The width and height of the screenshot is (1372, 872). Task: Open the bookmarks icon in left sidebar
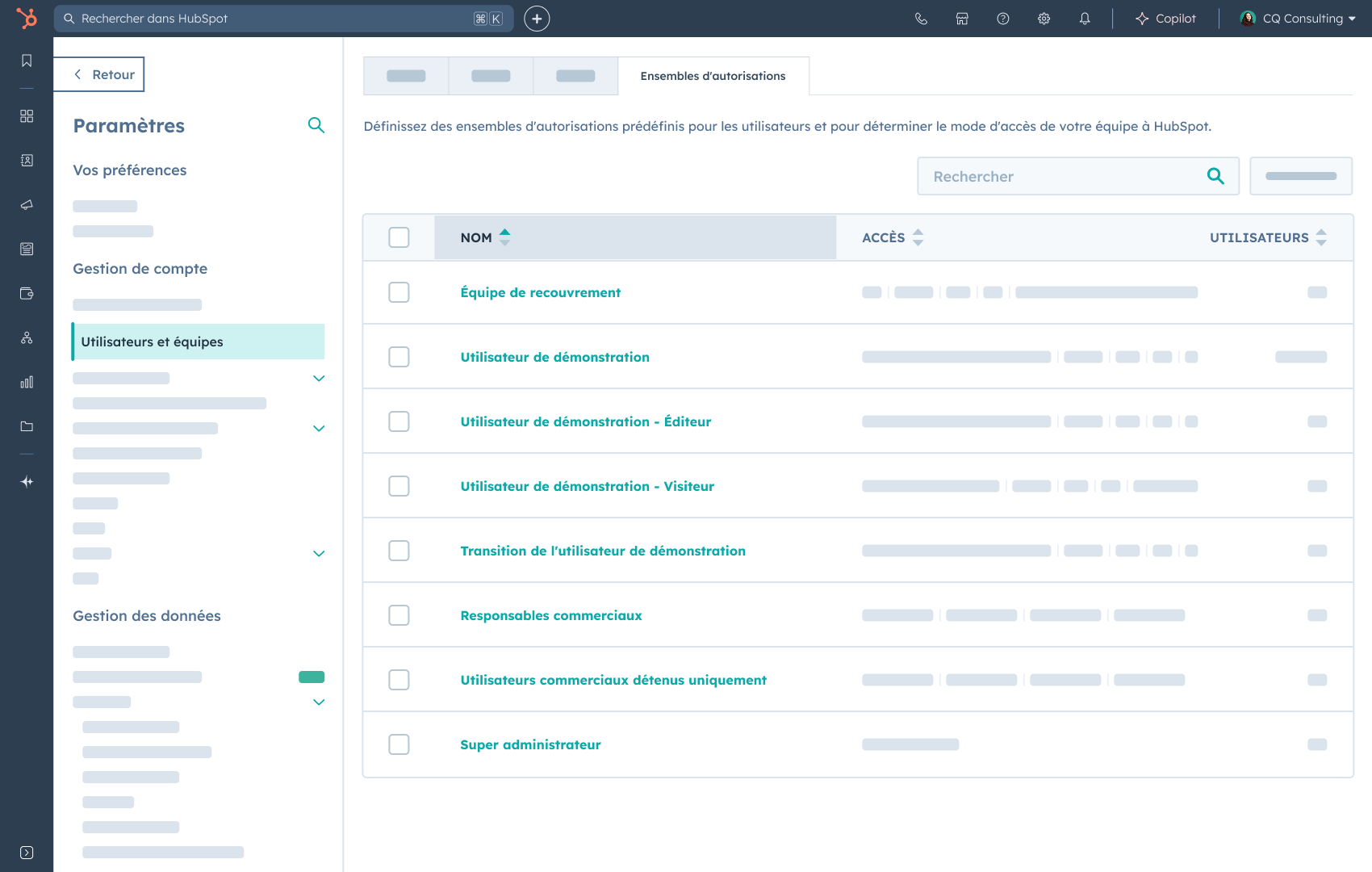[x=27, y=61]
